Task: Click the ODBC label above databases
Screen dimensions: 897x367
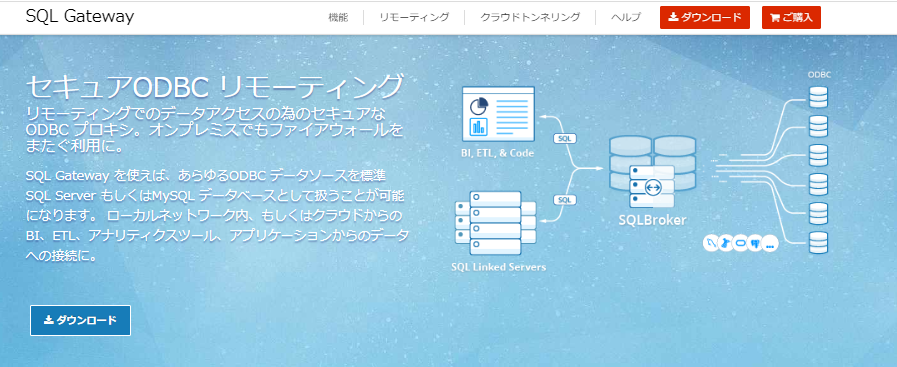Action: click(819, 75)
